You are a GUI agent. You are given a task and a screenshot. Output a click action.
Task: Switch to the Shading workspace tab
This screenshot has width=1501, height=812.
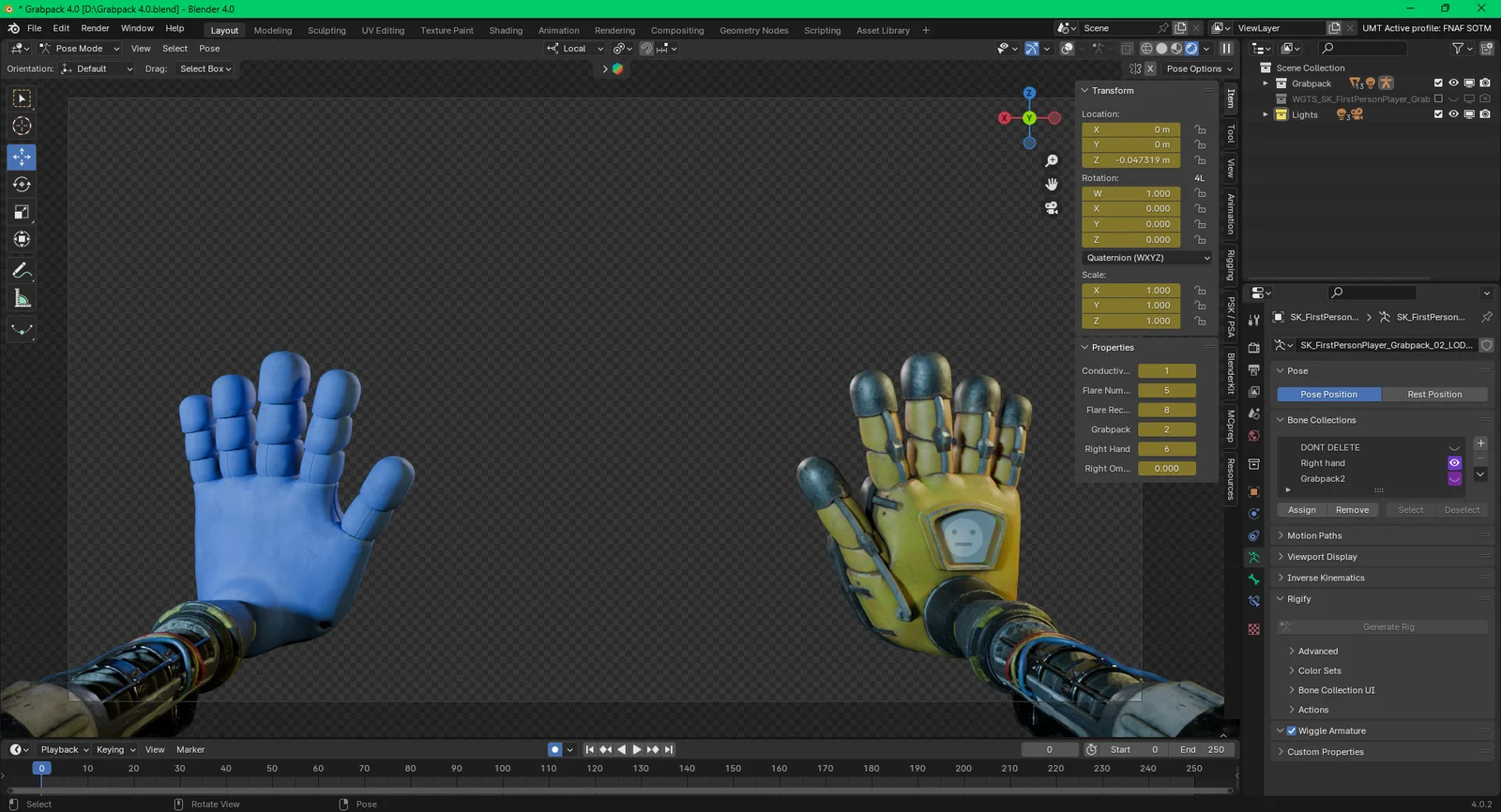coord(506,30)
